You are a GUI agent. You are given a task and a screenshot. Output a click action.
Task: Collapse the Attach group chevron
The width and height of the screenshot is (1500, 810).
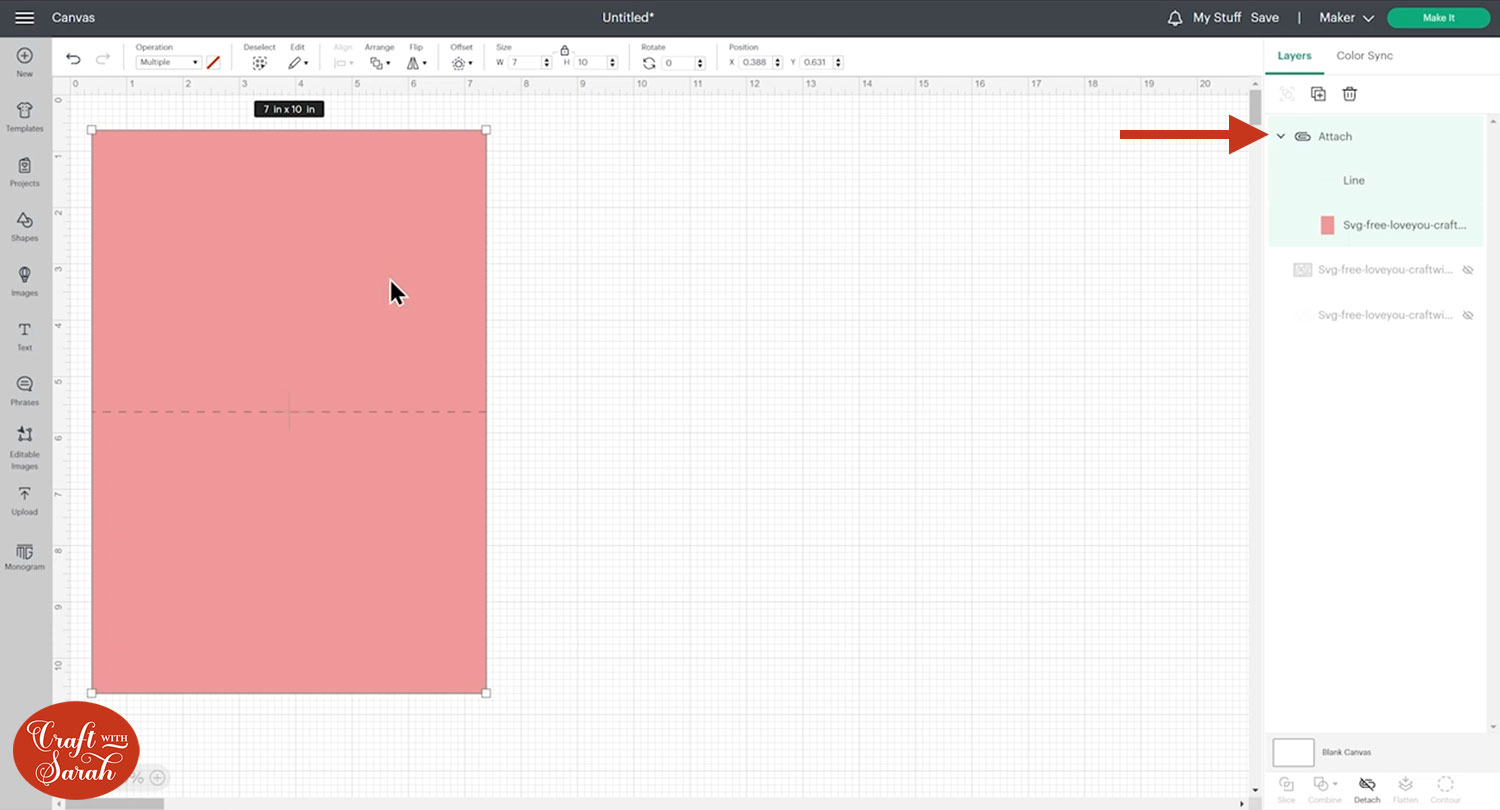tap(1281, 136)
